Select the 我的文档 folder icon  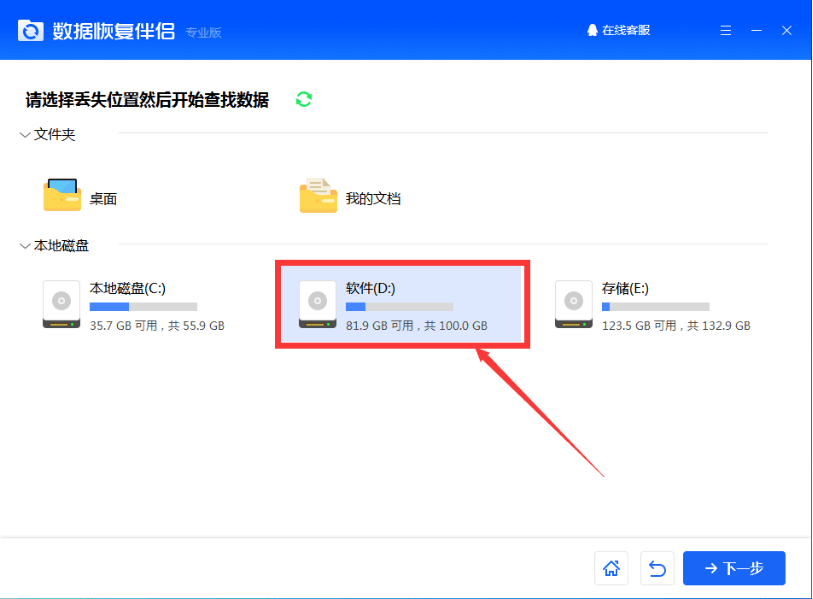tap(318, 196)
